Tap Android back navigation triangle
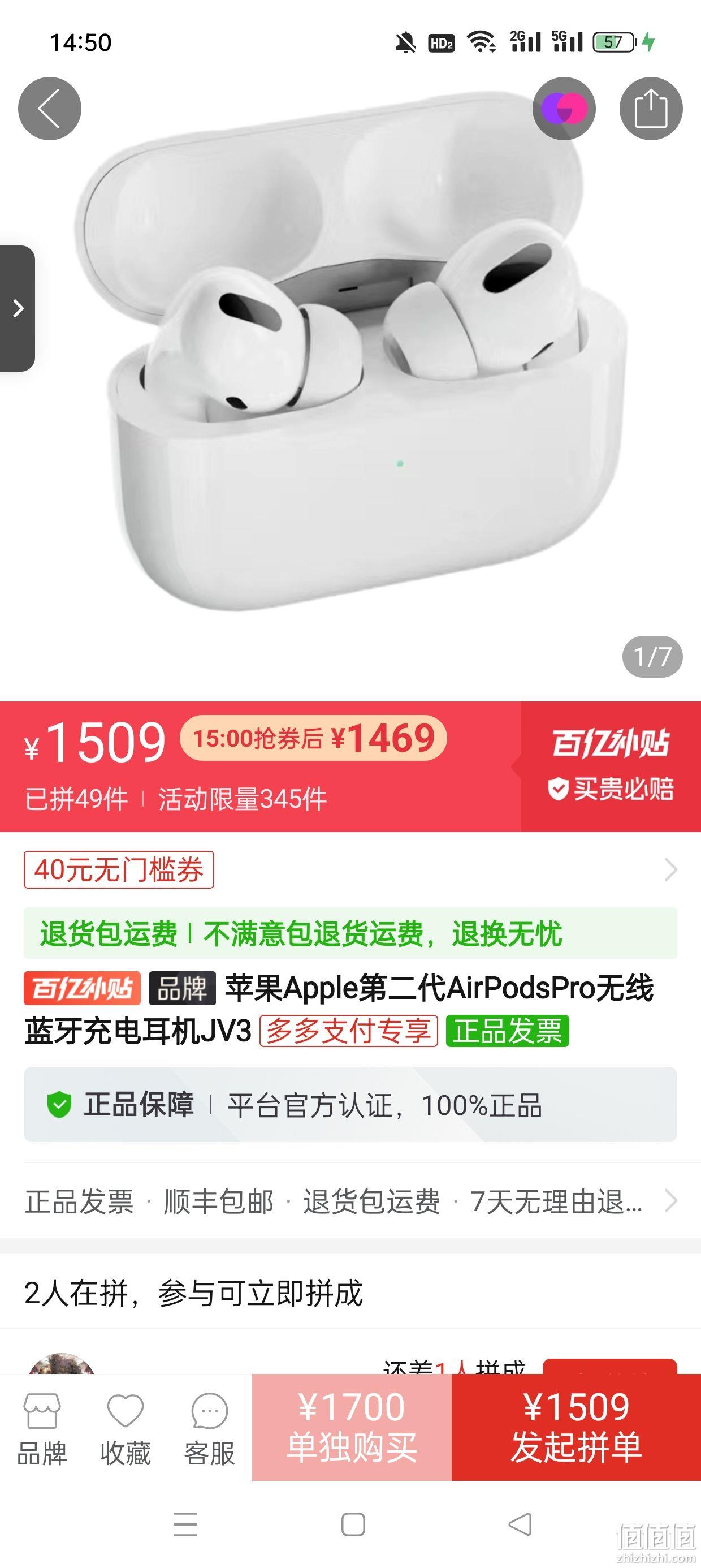 click(520, 1525)
